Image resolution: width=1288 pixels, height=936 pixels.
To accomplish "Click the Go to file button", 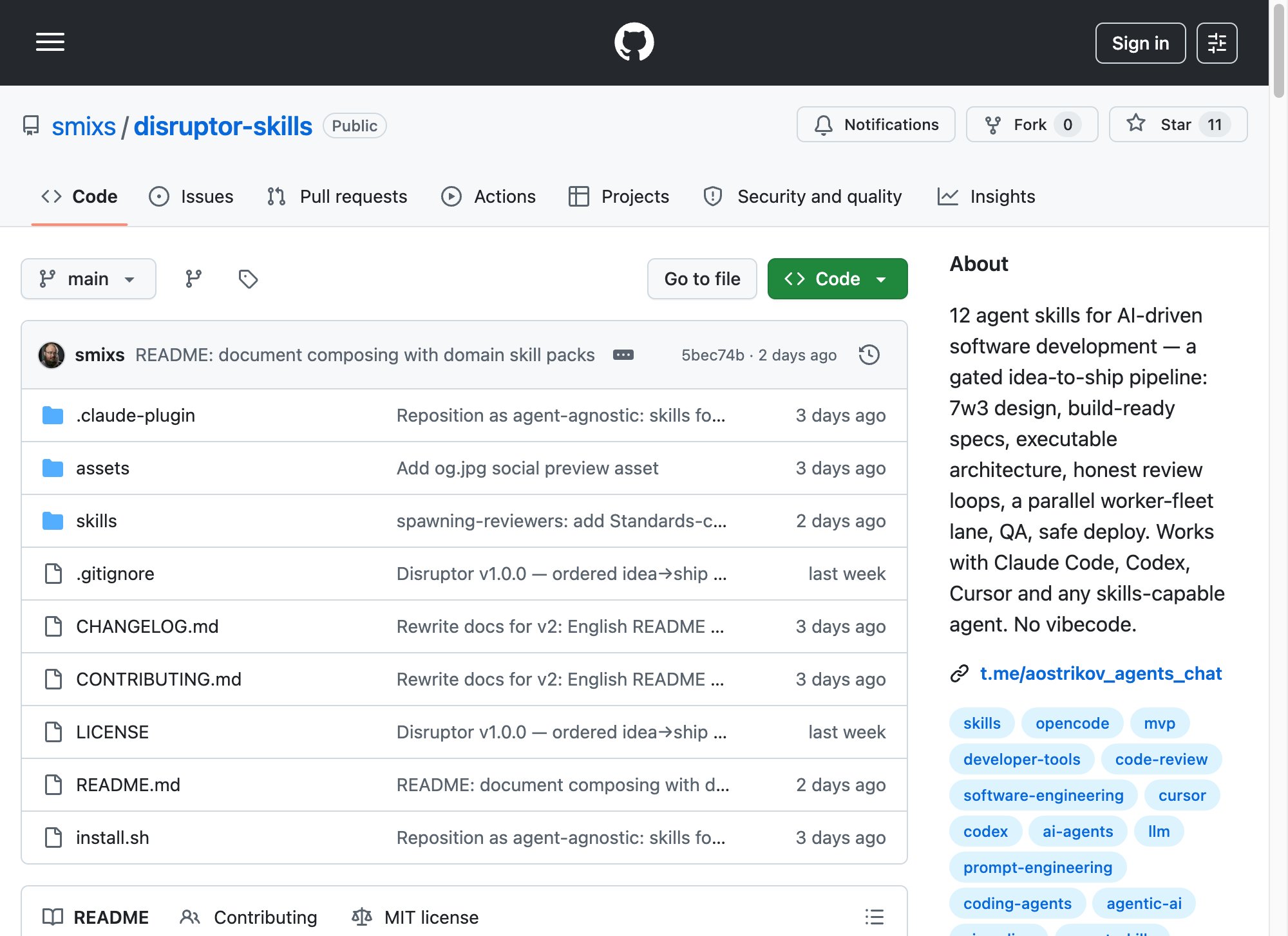I will (702, 279).
